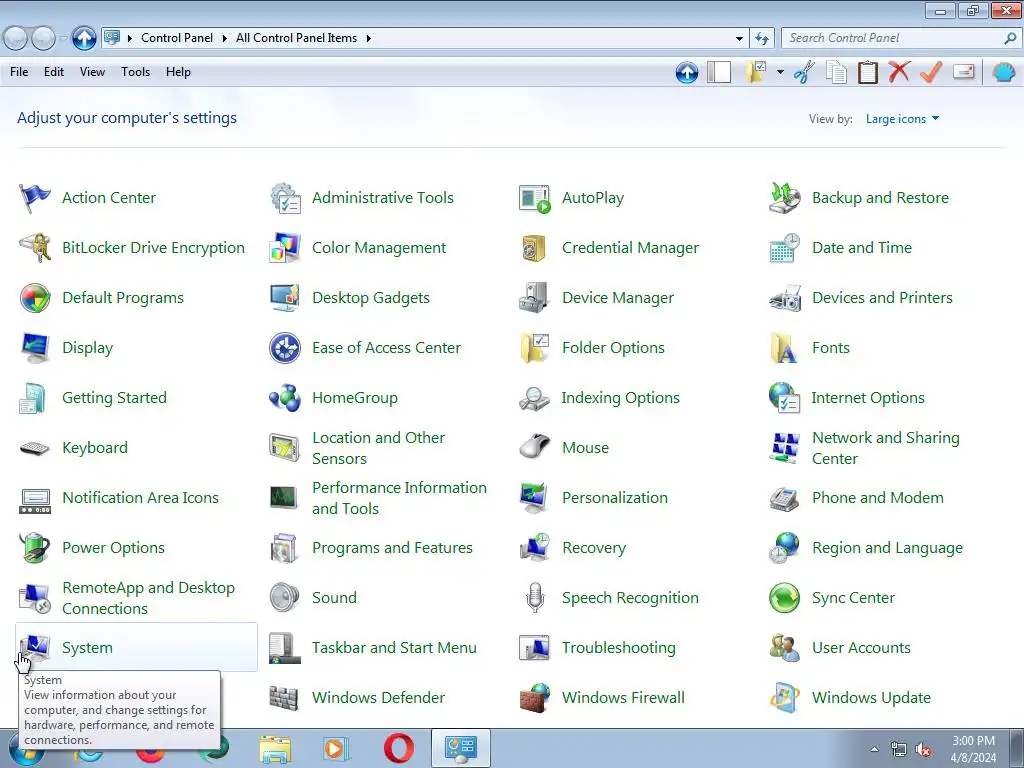The width and height of the screenshot is (1024, 768).
Task: Open Windows Explorer from the taskbar
Action: (275, 748)
